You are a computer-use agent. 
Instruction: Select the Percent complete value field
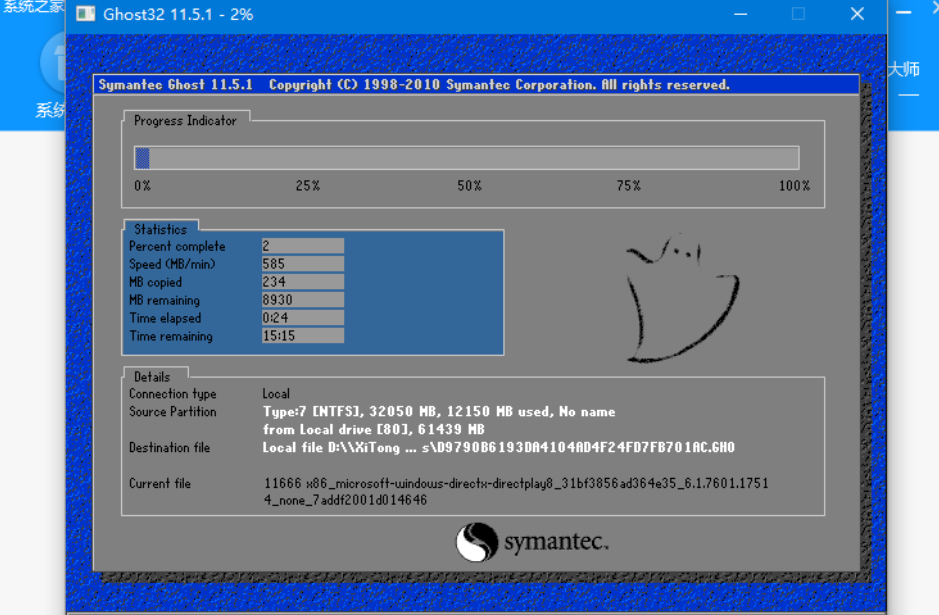(x=302, y=246)
